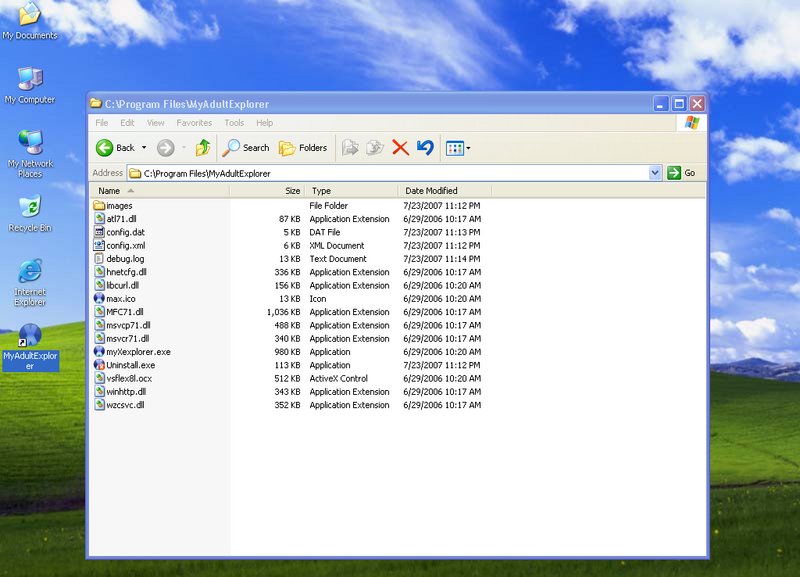This screenshot has width=800, height=577.
Task: Open the Favorites menu
Action: coord(194,123)
